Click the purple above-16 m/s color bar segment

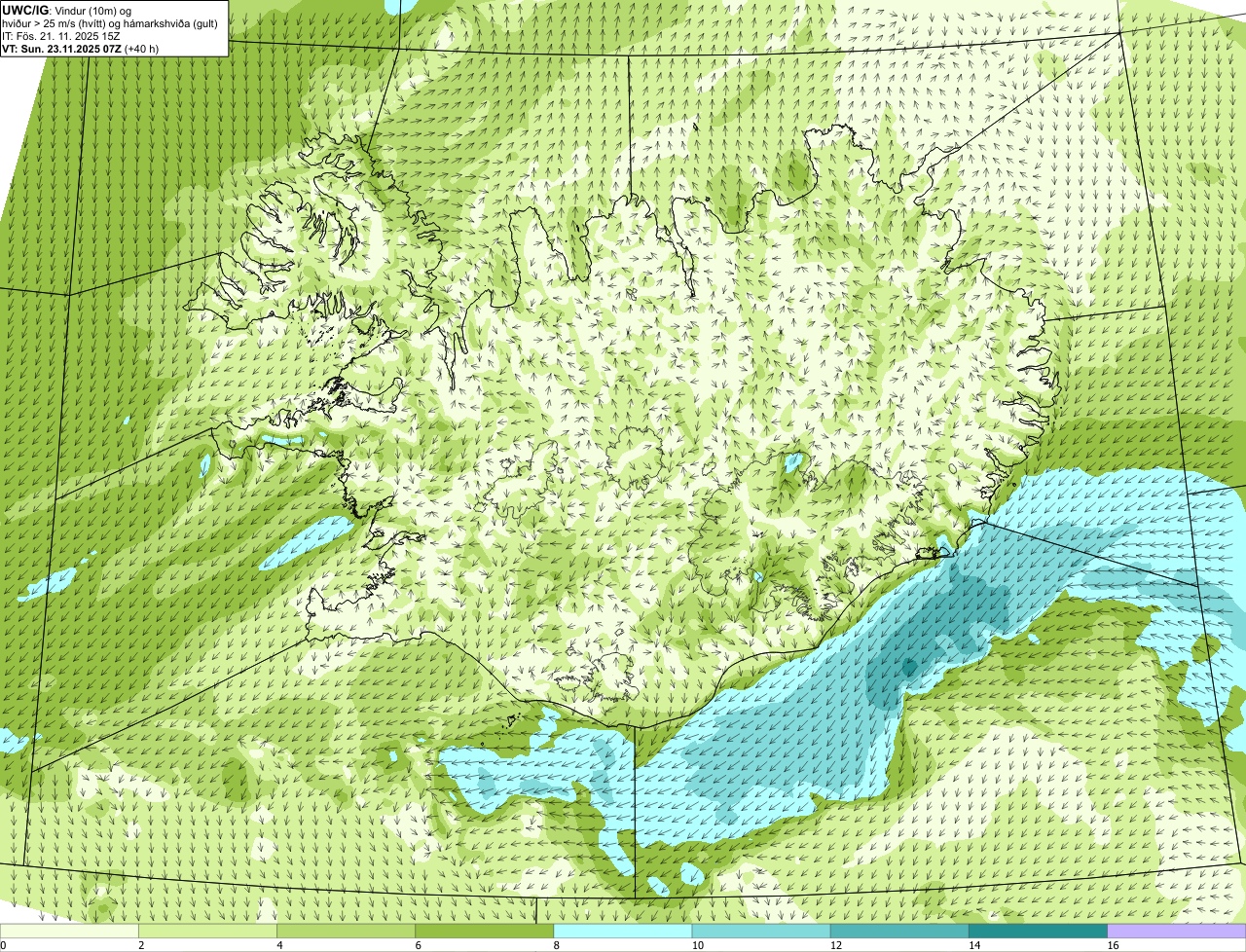tap(1177, 931)
